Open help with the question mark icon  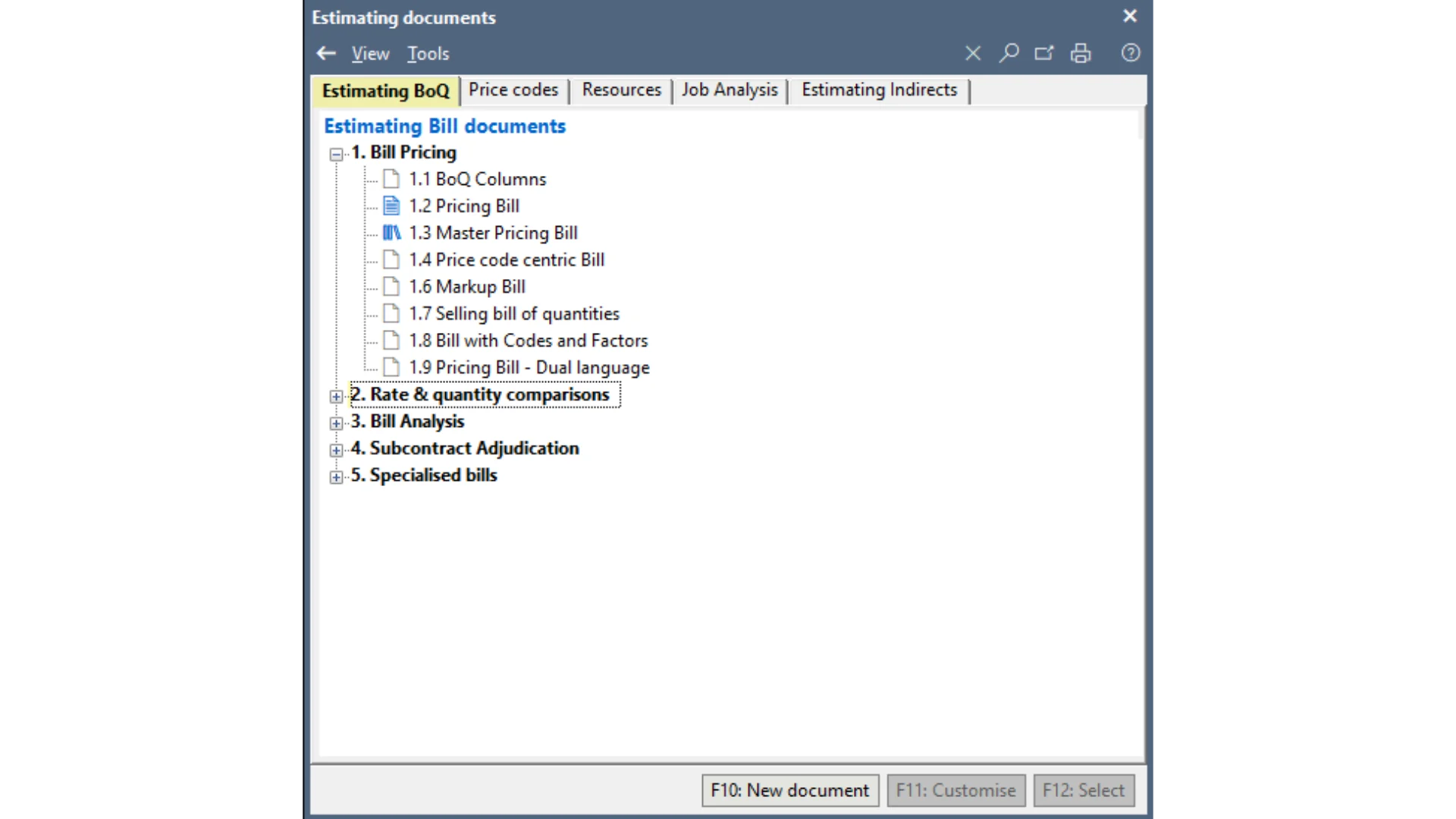click(x=1131, y=53)
